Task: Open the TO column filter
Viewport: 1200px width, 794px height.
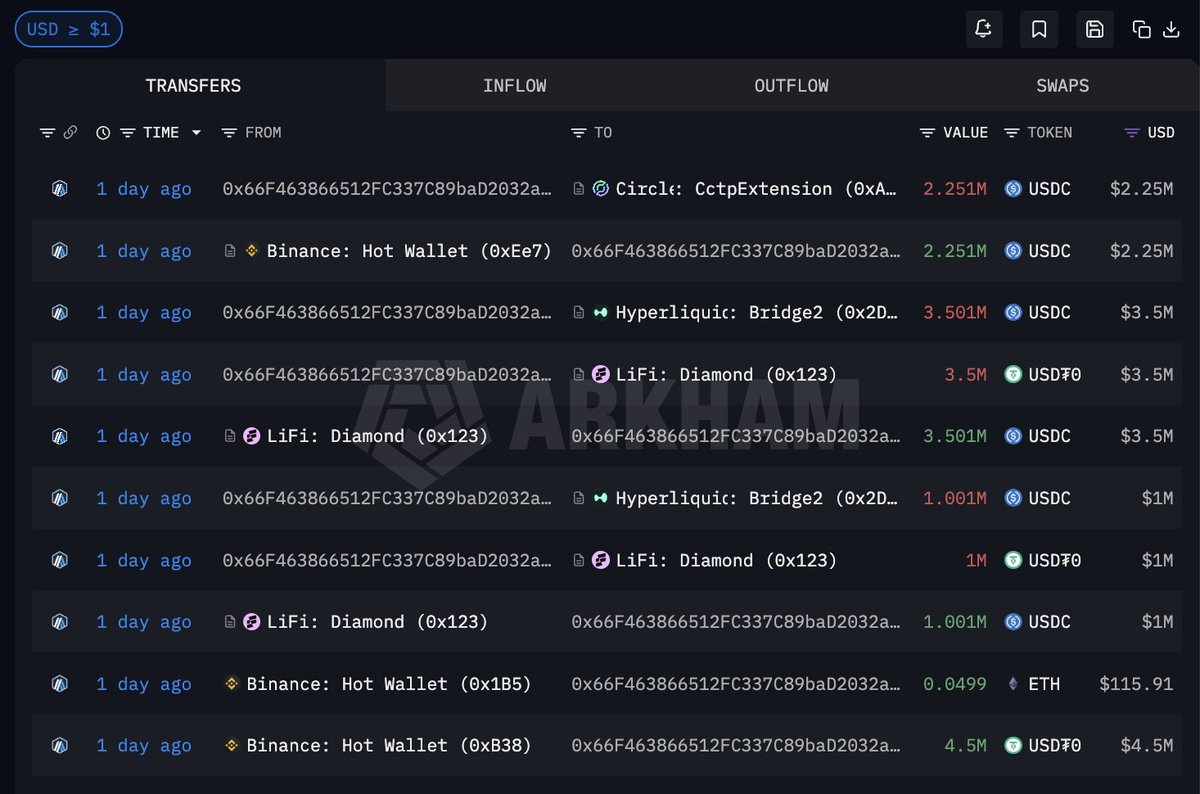Action: click(578, 132)
